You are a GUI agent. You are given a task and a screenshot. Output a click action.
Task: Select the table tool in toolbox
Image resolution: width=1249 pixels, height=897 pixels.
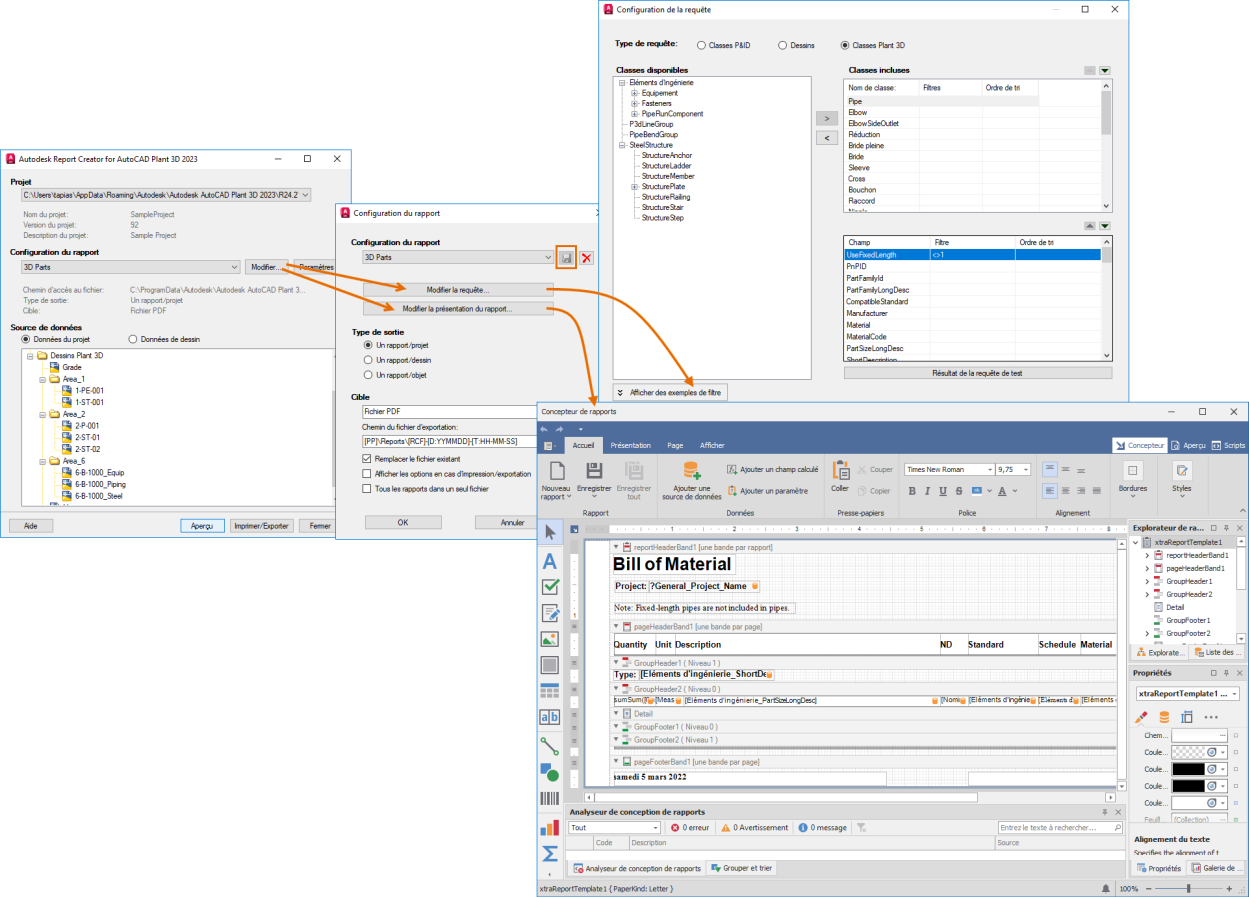tap(549, 691)
